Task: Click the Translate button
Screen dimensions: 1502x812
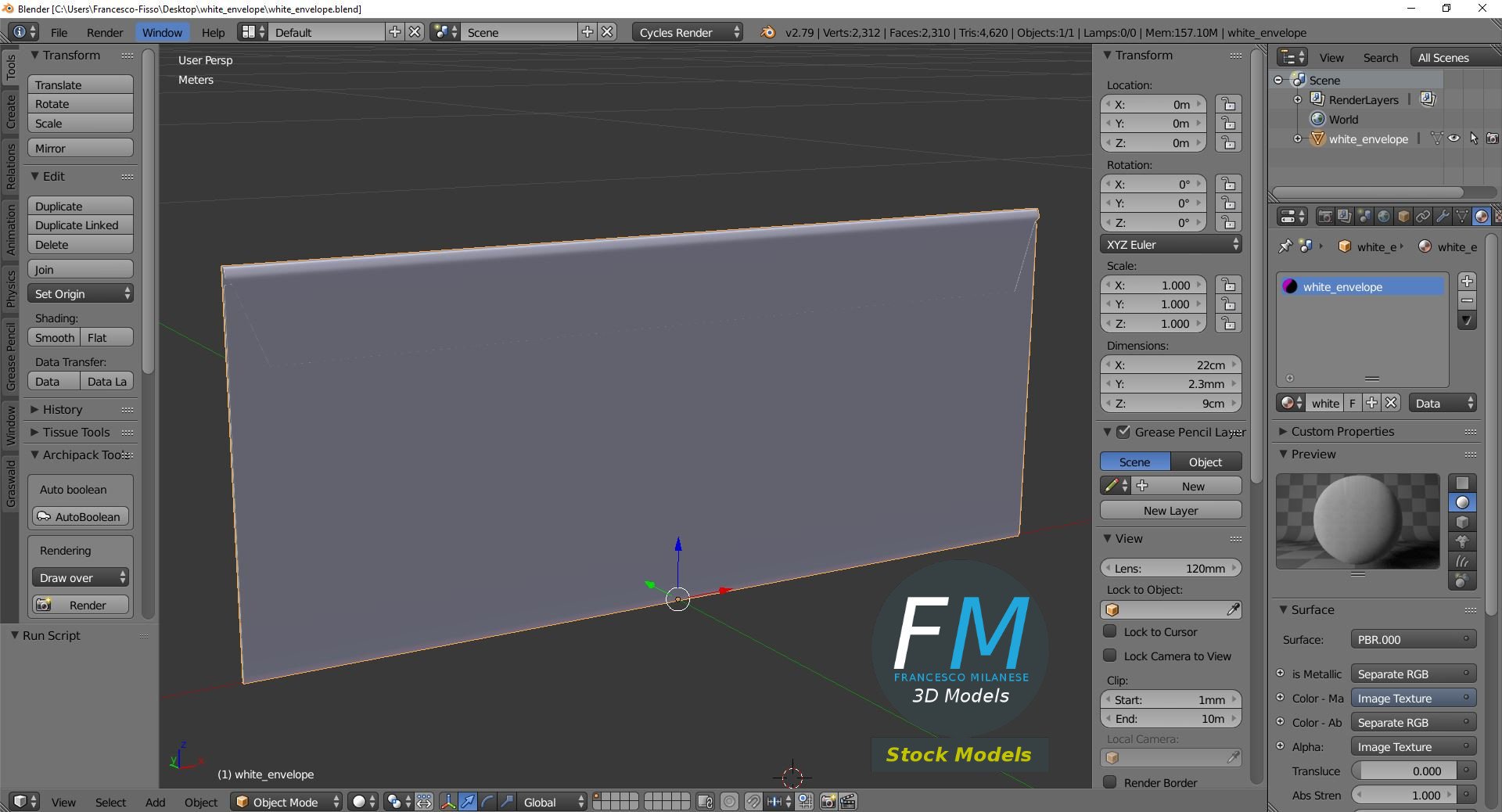Action: click(81, 84)
